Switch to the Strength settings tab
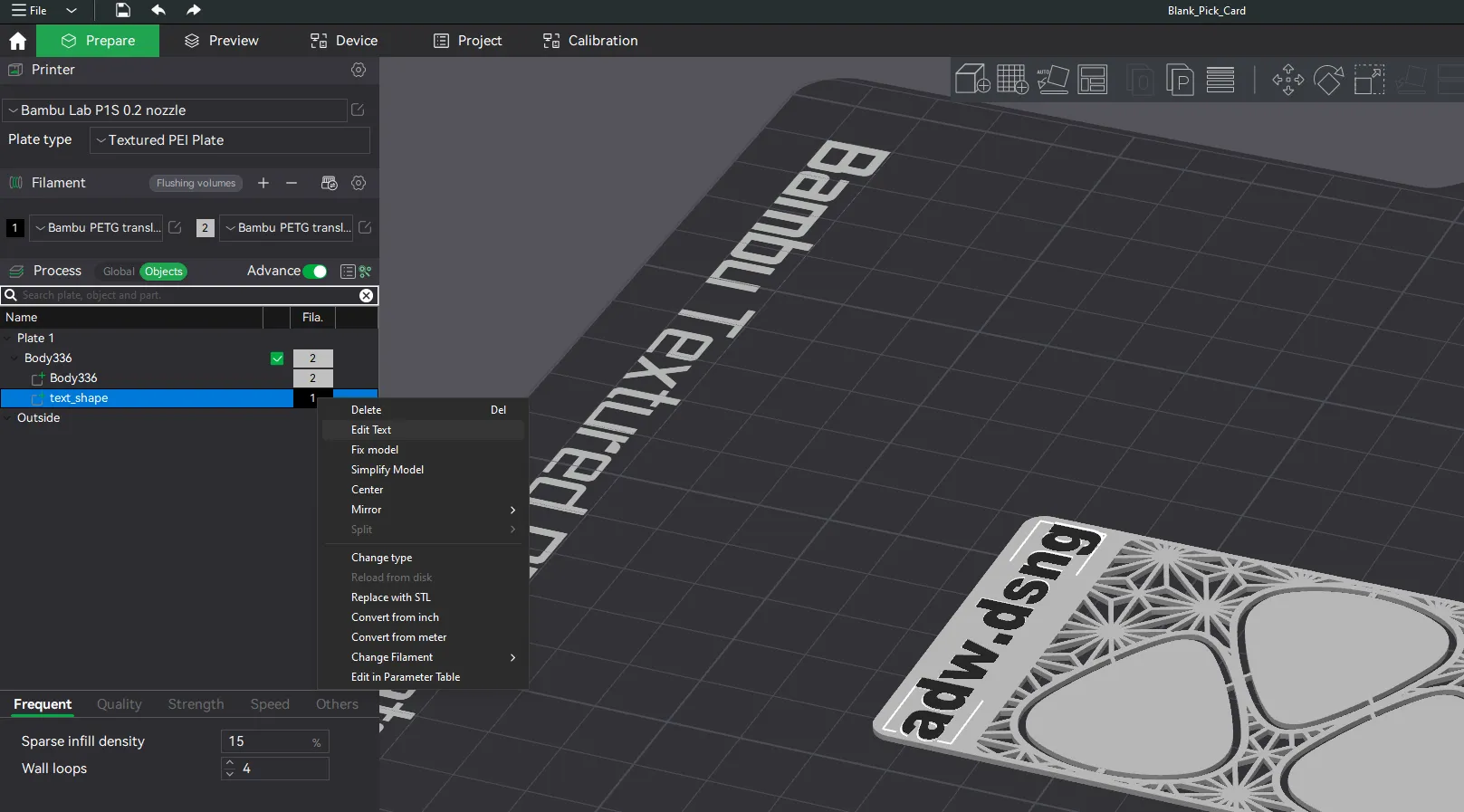Screen dimensions: 1464x812 point(196,704)
